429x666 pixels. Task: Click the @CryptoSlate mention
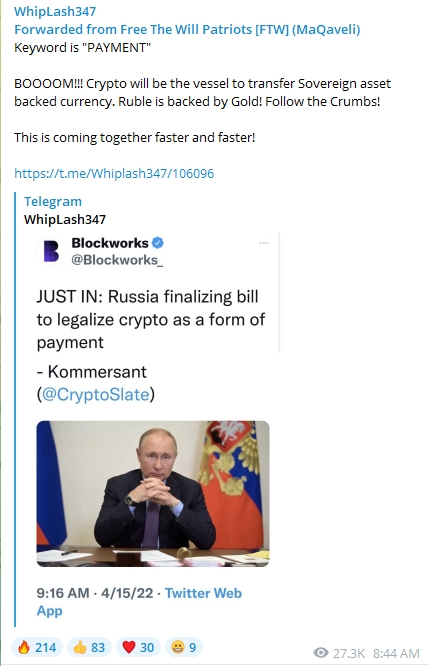(x=96, y=395)
